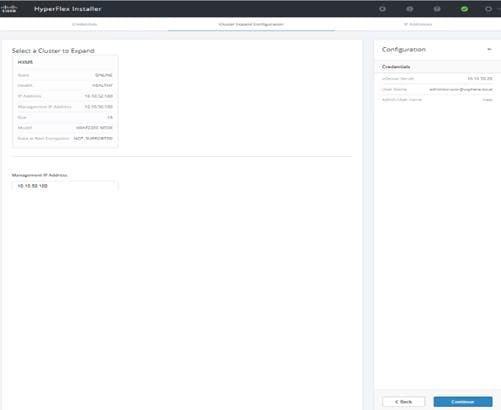Select the Cluster Expand Configuration tab
Image resolution: width=501 pixels, height=410 pixels.
point(251,24)
